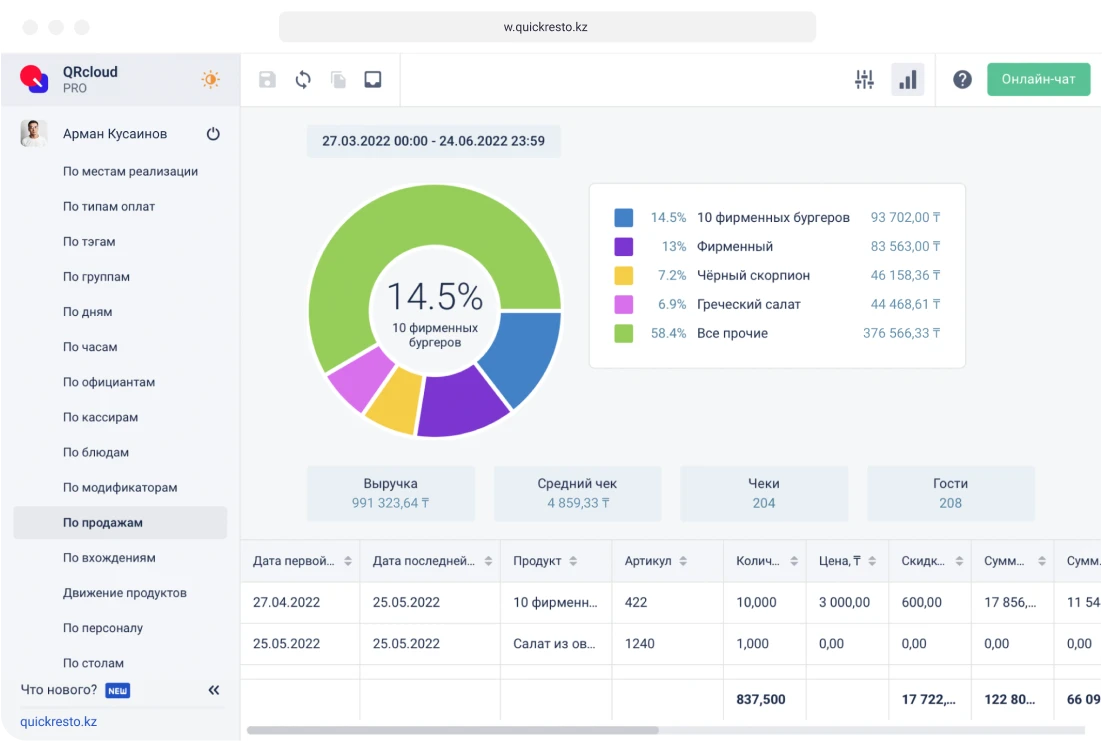Toggle the light theme sun icon

pos(210,80)
